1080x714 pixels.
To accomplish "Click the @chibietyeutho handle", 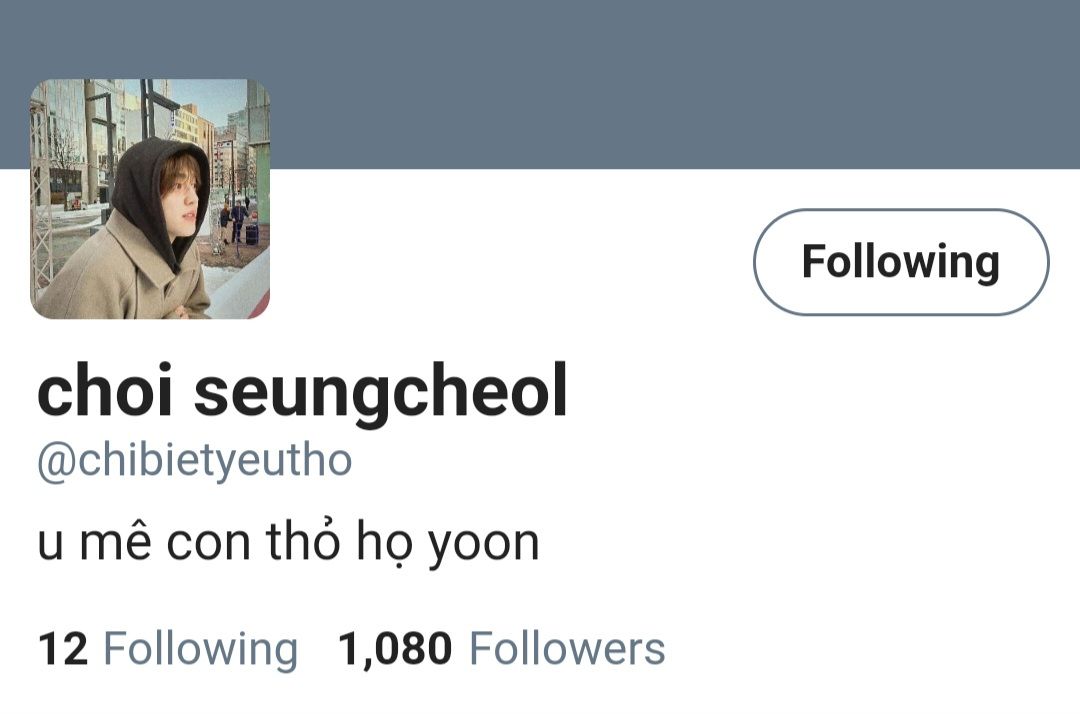I will click(194, 462).
